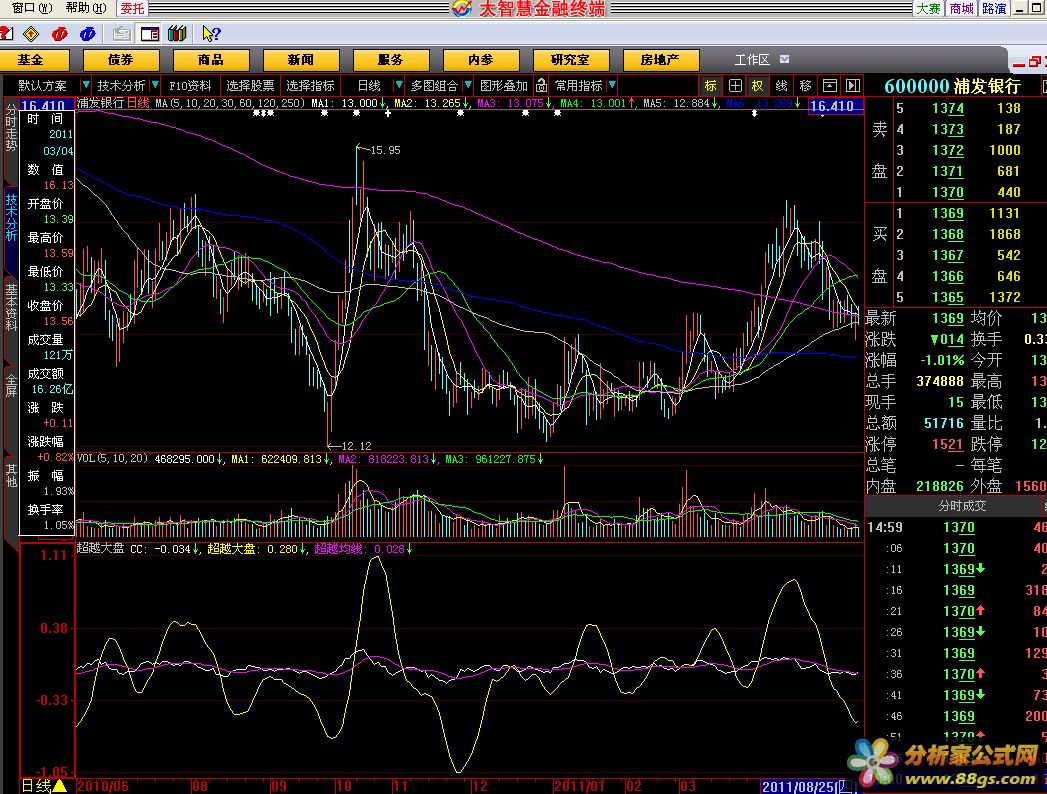Click the VOL(5,10,20) volume indicator label
This screenshot has width=1047, height=794.
(112, 459)
